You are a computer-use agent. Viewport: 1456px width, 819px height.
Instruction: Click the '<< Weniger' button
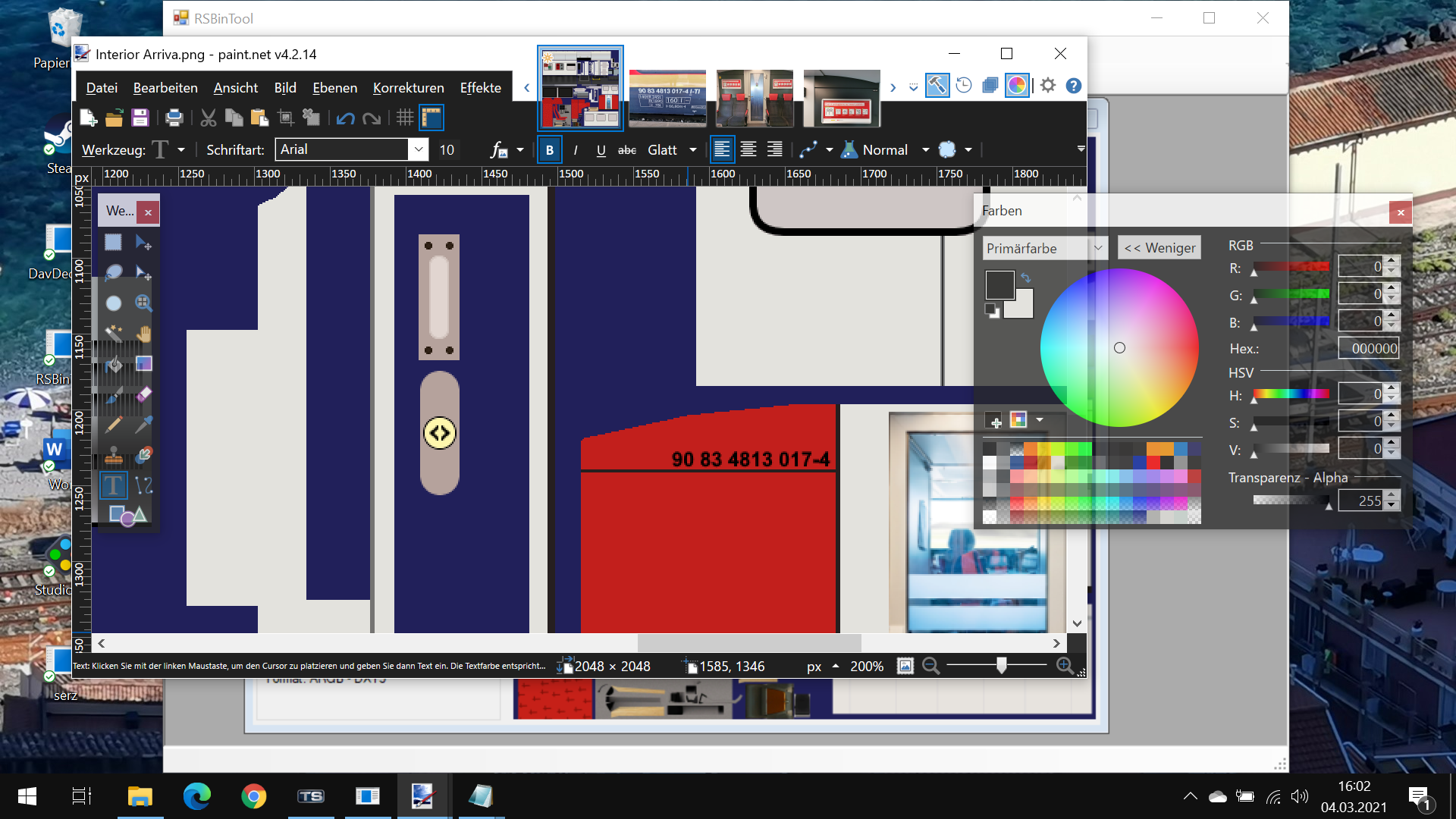click(1159, 248)
